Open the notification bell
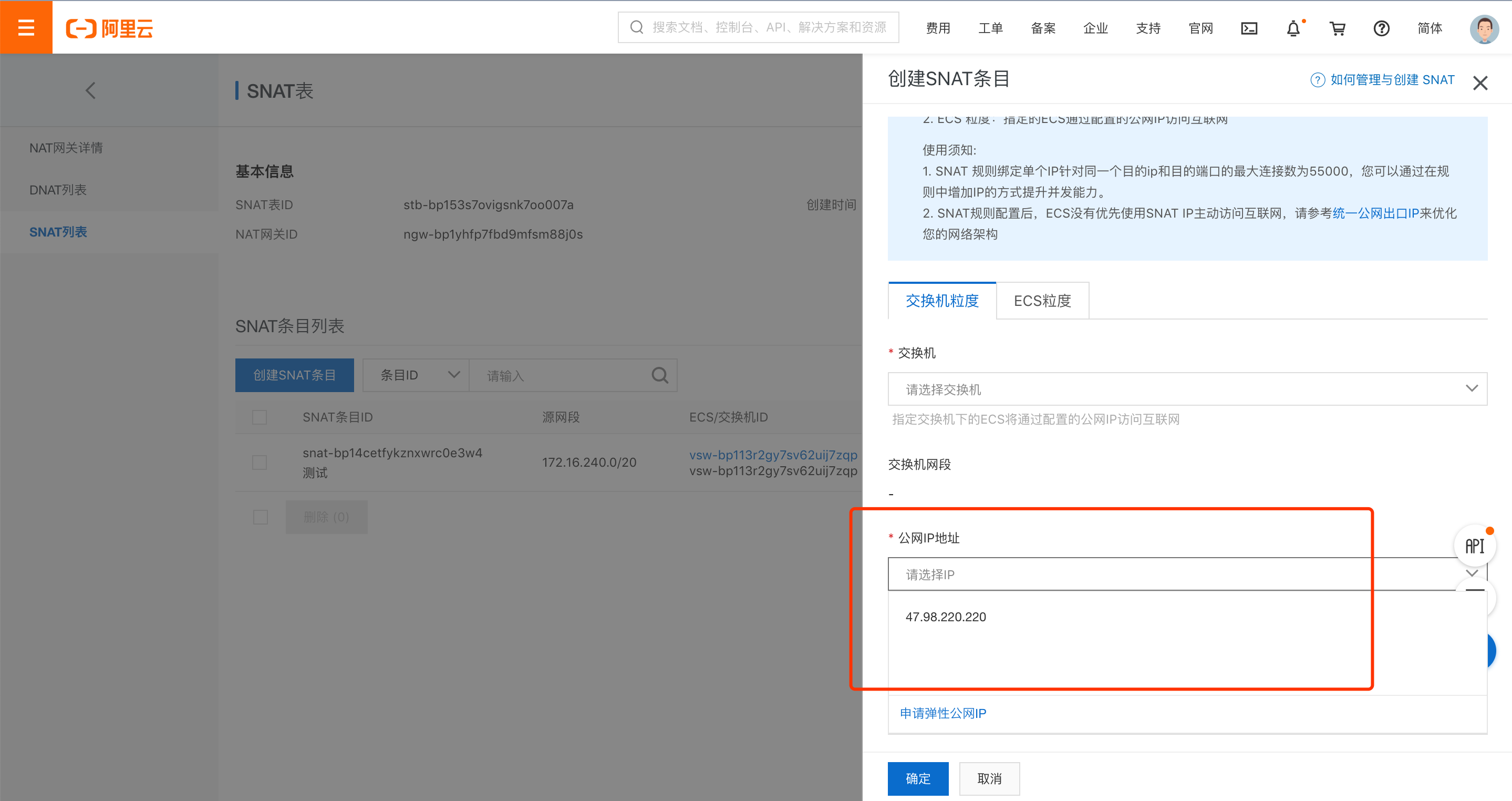The image size is (1512, 801). 1293,28
